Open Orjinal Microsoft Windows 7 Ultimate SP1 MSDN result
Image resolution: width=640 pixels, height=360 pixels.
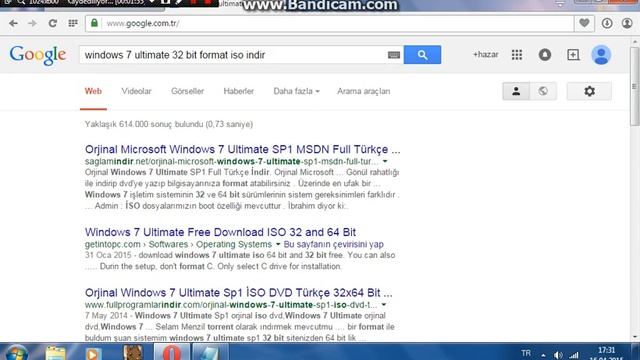coord(242,149)
